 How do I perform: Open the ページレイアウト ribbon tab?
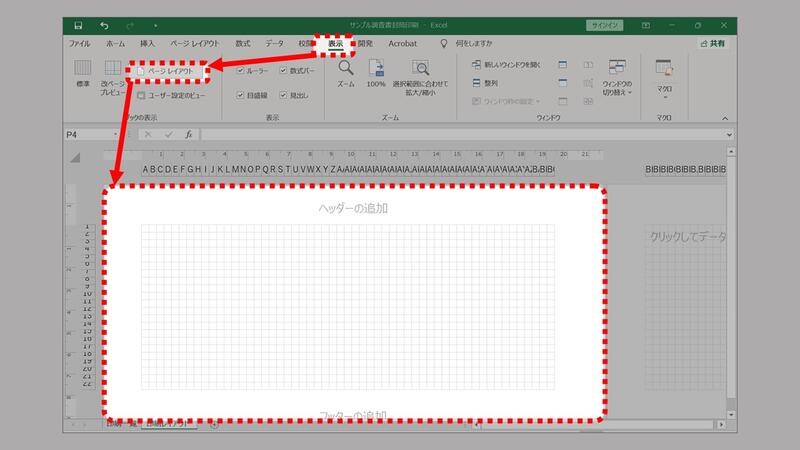click(194, 43)
